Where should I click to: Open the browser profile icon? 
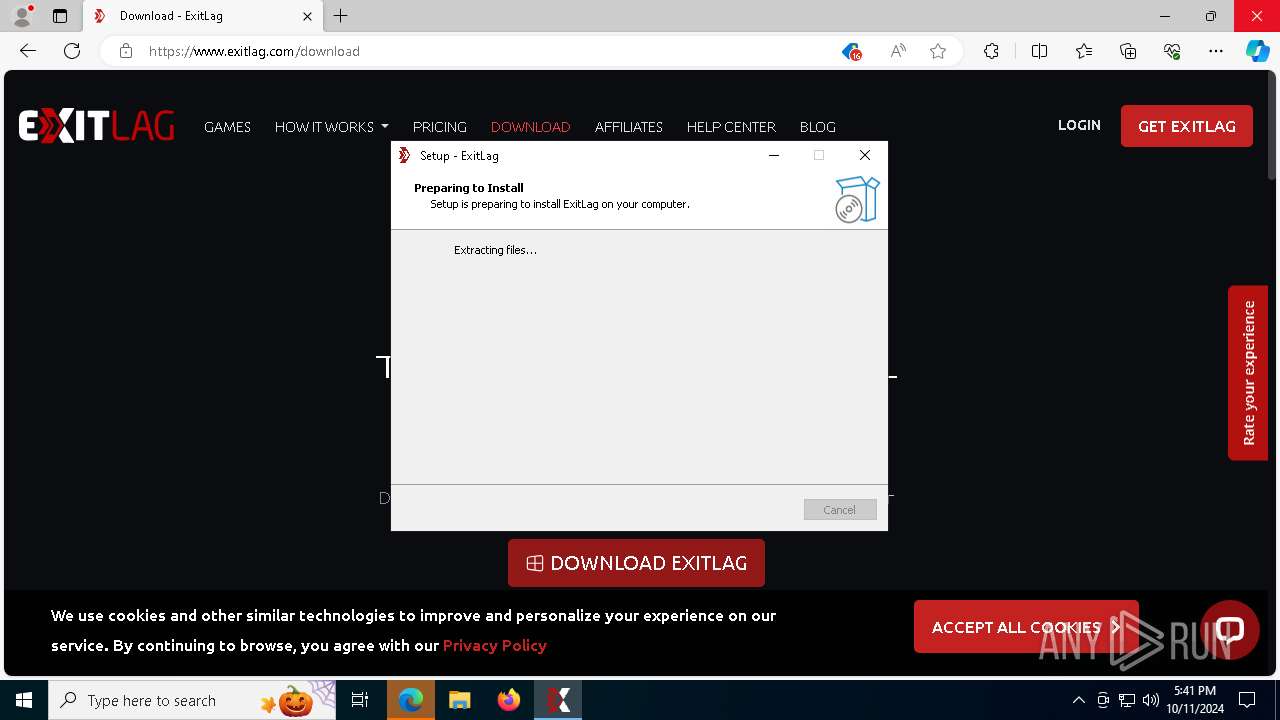[x=22, y=16]
